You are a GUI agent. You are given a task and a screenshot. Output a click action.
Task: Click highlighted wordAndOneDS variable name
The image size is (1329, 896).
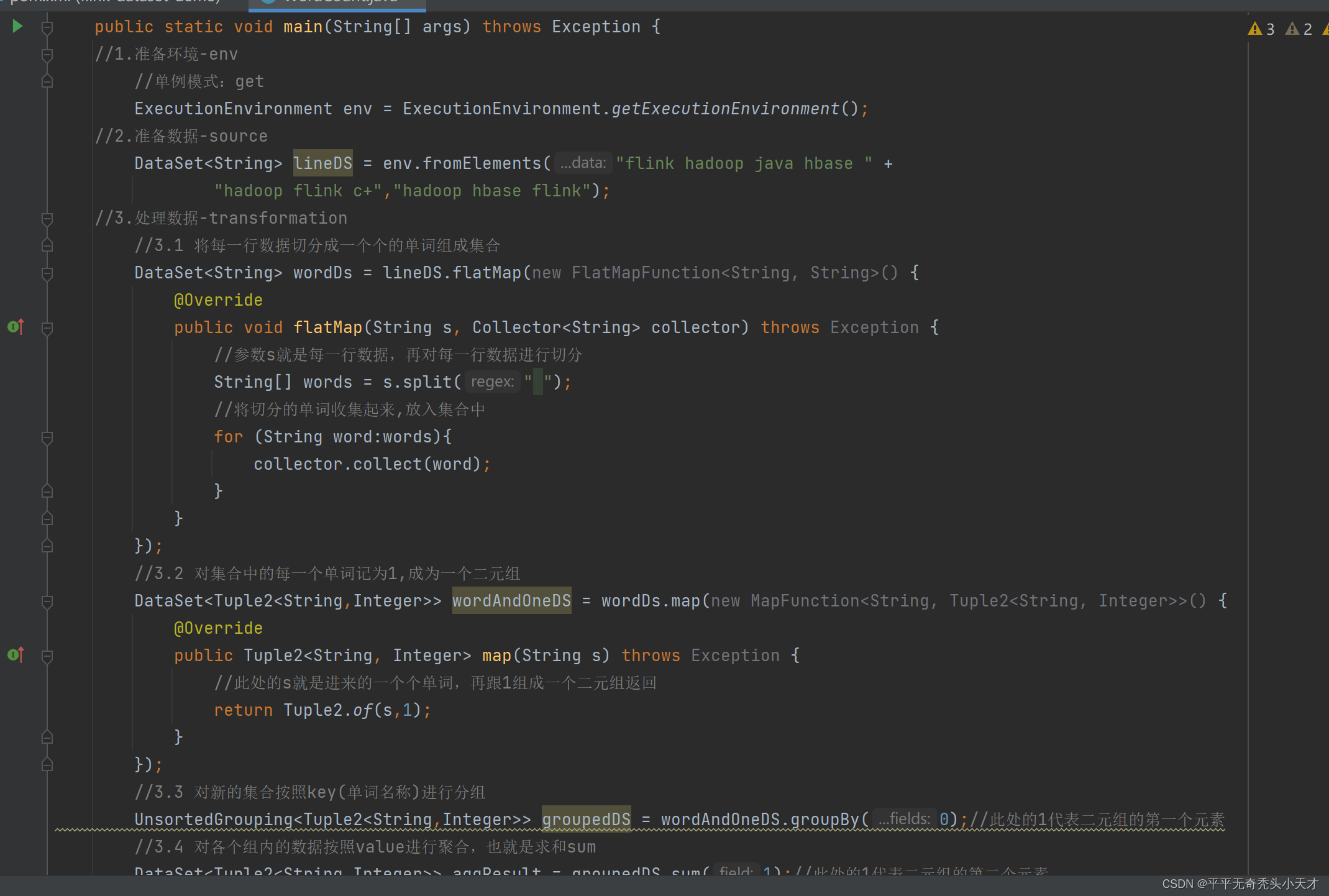tap(511, 601)
